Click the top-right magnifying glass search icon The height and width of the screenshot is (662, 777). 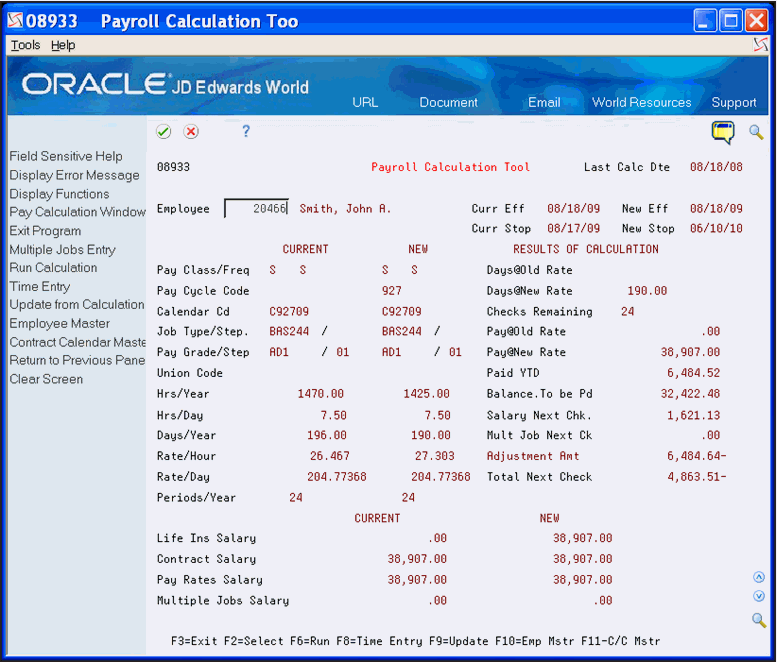pos(756,132)
